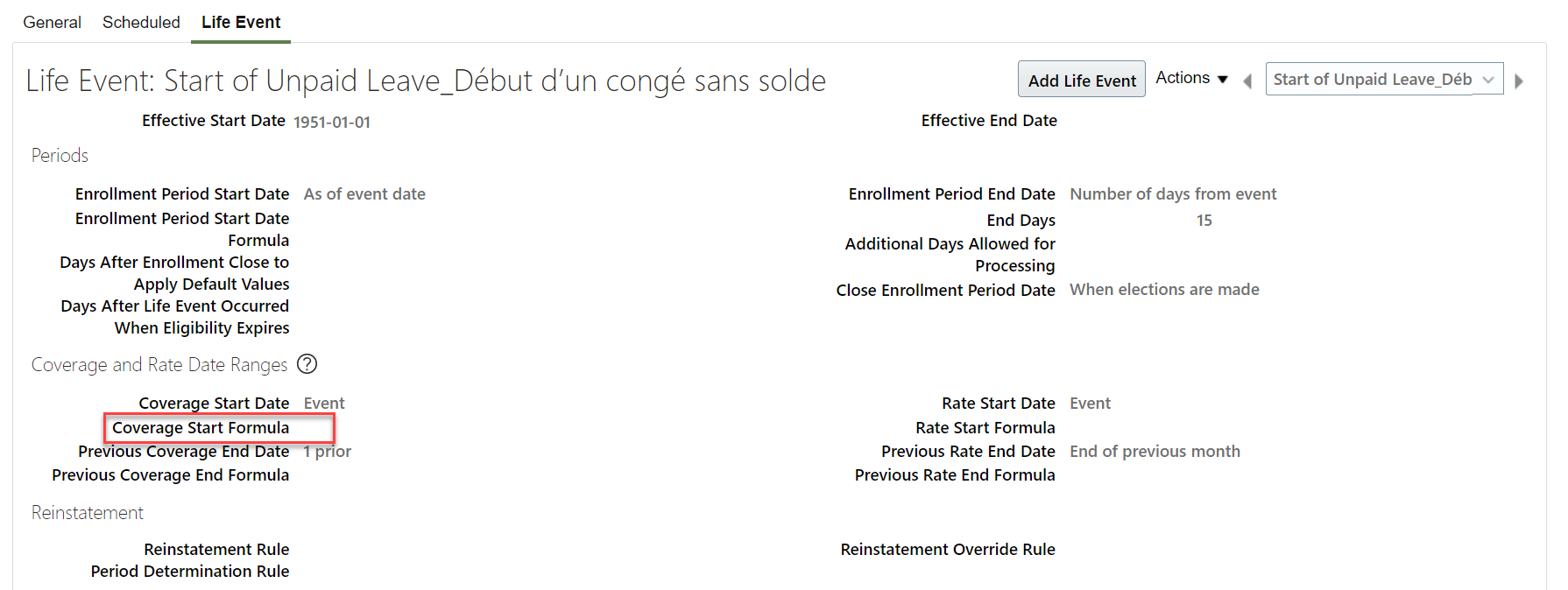Screen dimensions: 1568x590
Task: Select the Close Enrollment Period Date value
Action: (x=1164, y=289)
